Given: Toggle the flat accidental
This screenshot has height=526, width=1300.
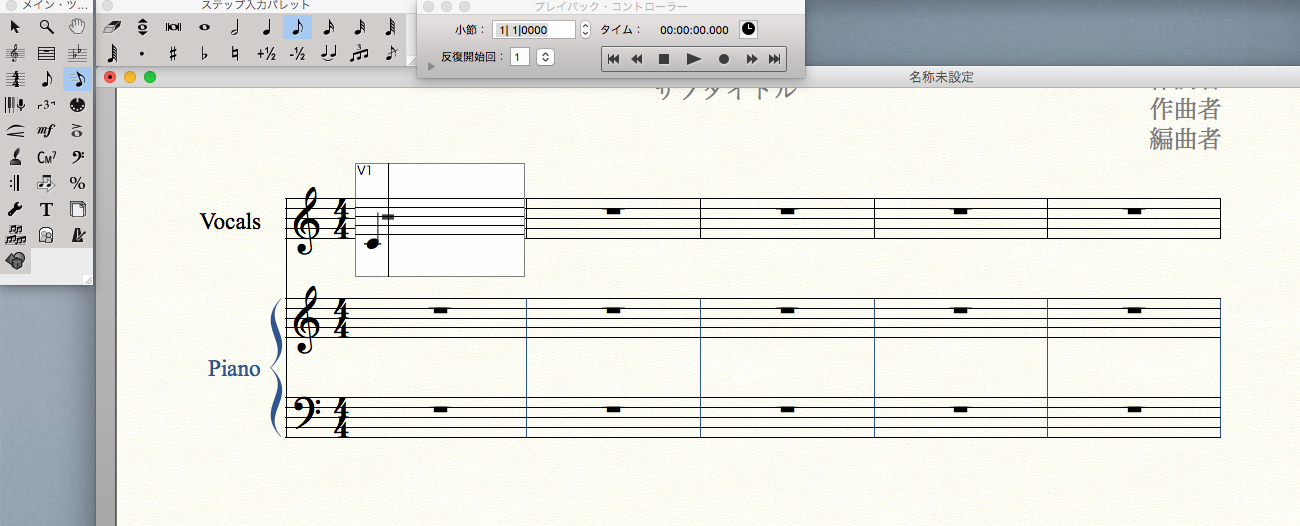Looking at the screenshot, I should pos(204,53).
